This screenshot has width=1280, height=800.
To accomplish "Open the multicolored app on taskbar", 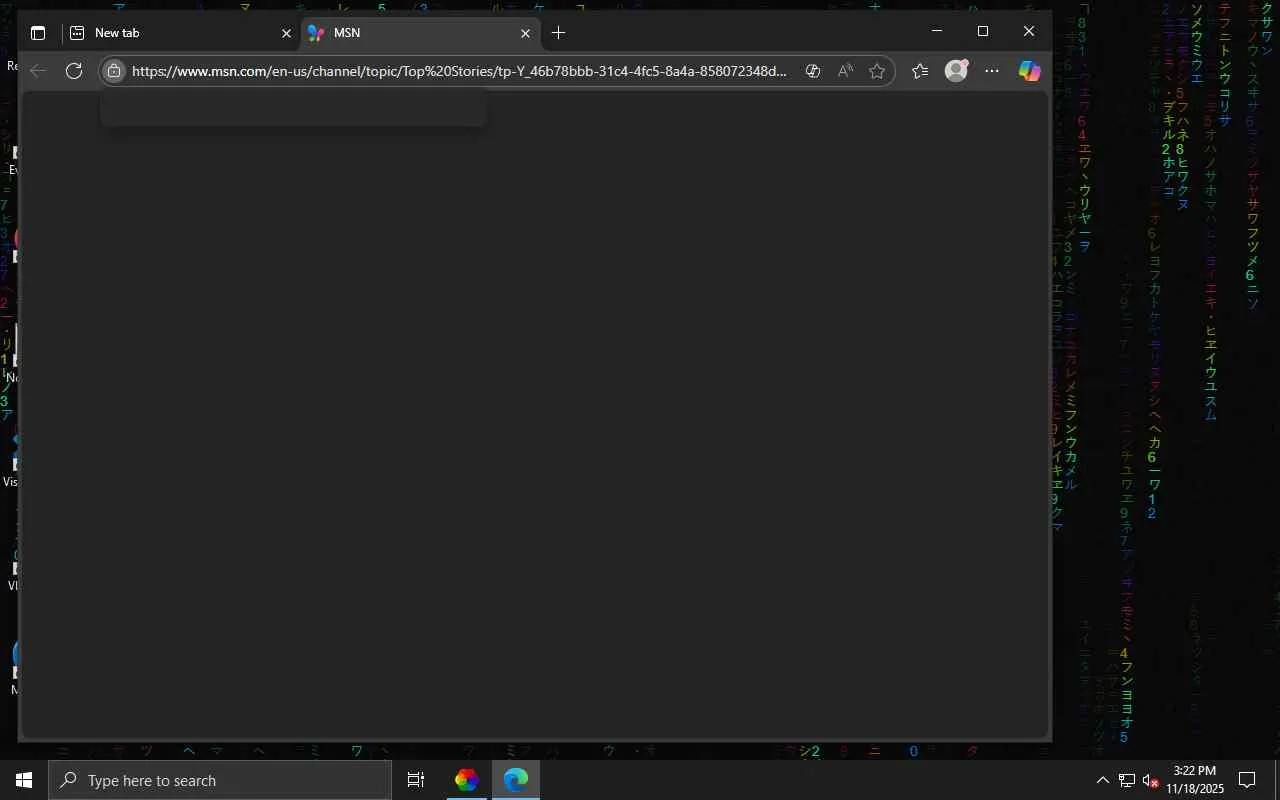I will [466, 780].
